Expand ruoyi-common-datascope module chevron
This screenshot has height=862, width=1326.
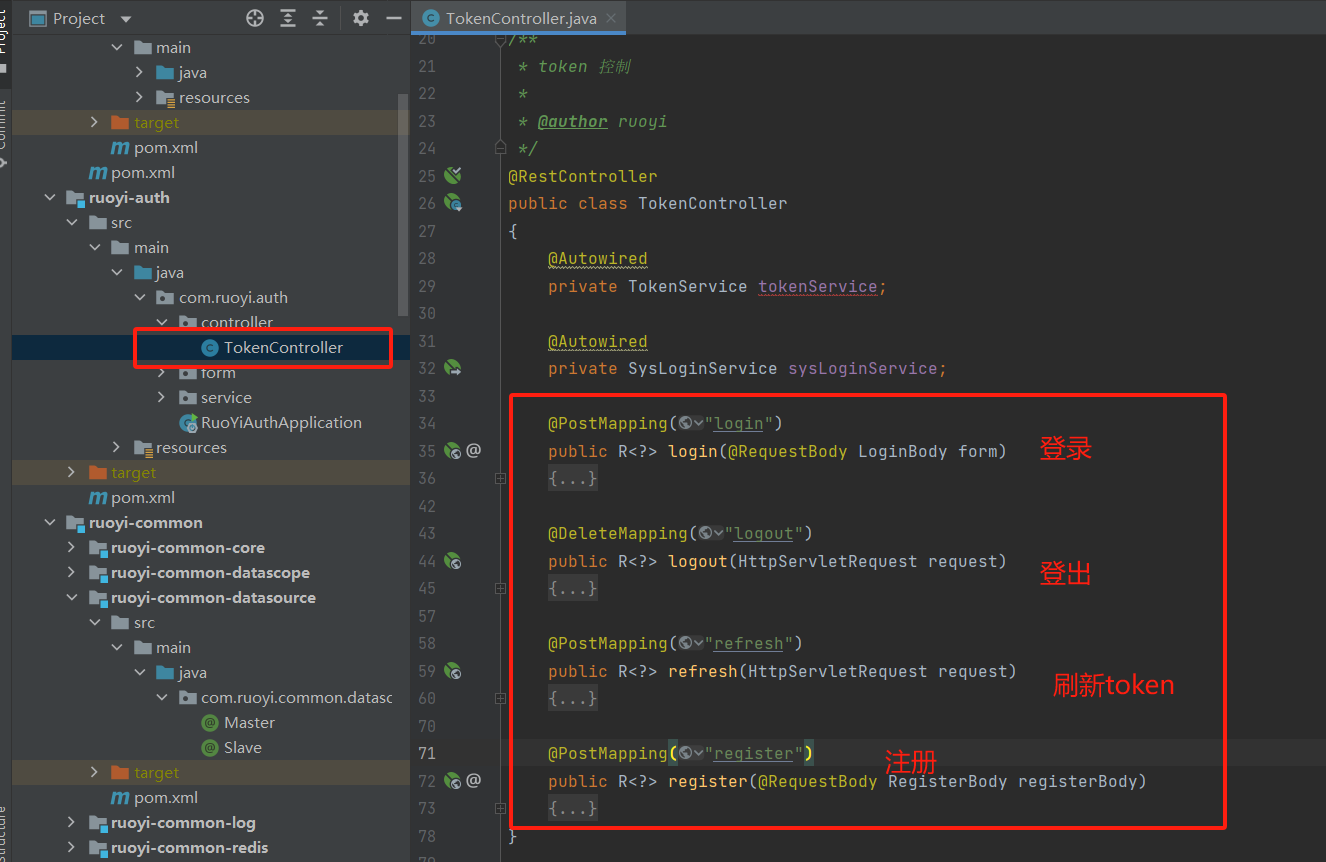point(72,573)
